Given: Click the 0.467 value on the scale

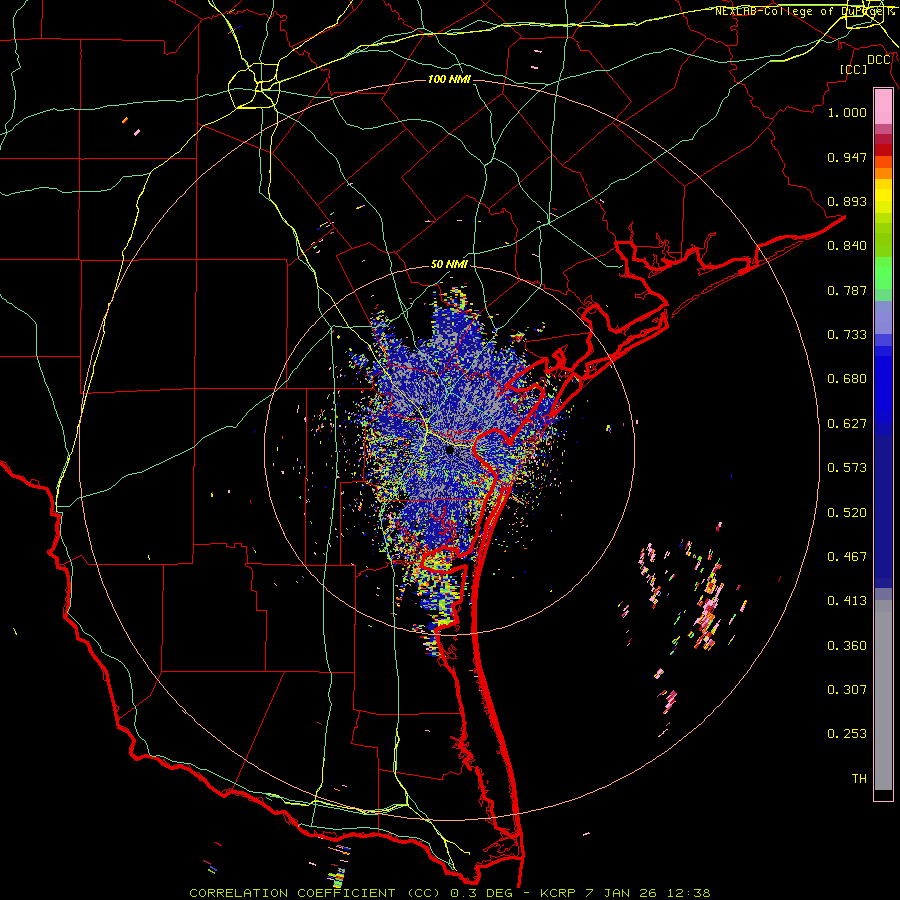Looking at the screenshot, I should pos(847,557).
